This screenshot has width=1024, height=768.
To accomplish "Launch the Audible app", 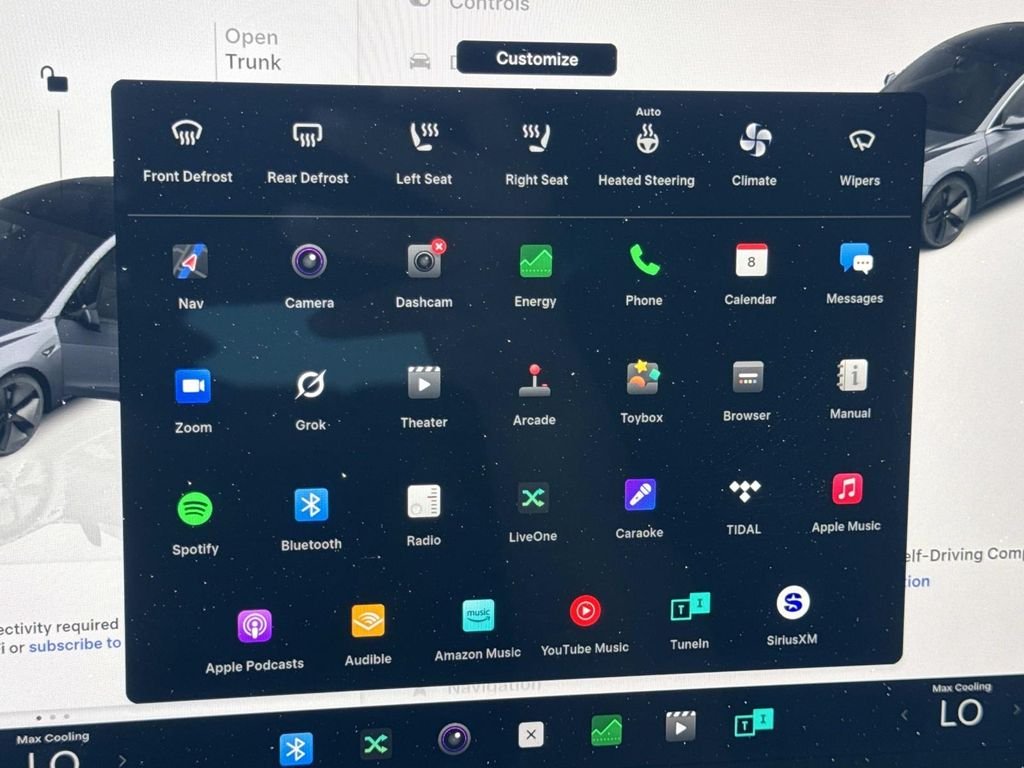I will point(368,635).
